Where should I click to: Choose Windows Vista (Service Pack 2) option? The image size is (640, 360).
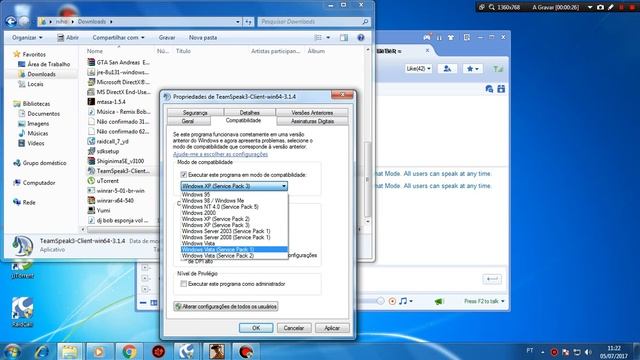point(218,256)
